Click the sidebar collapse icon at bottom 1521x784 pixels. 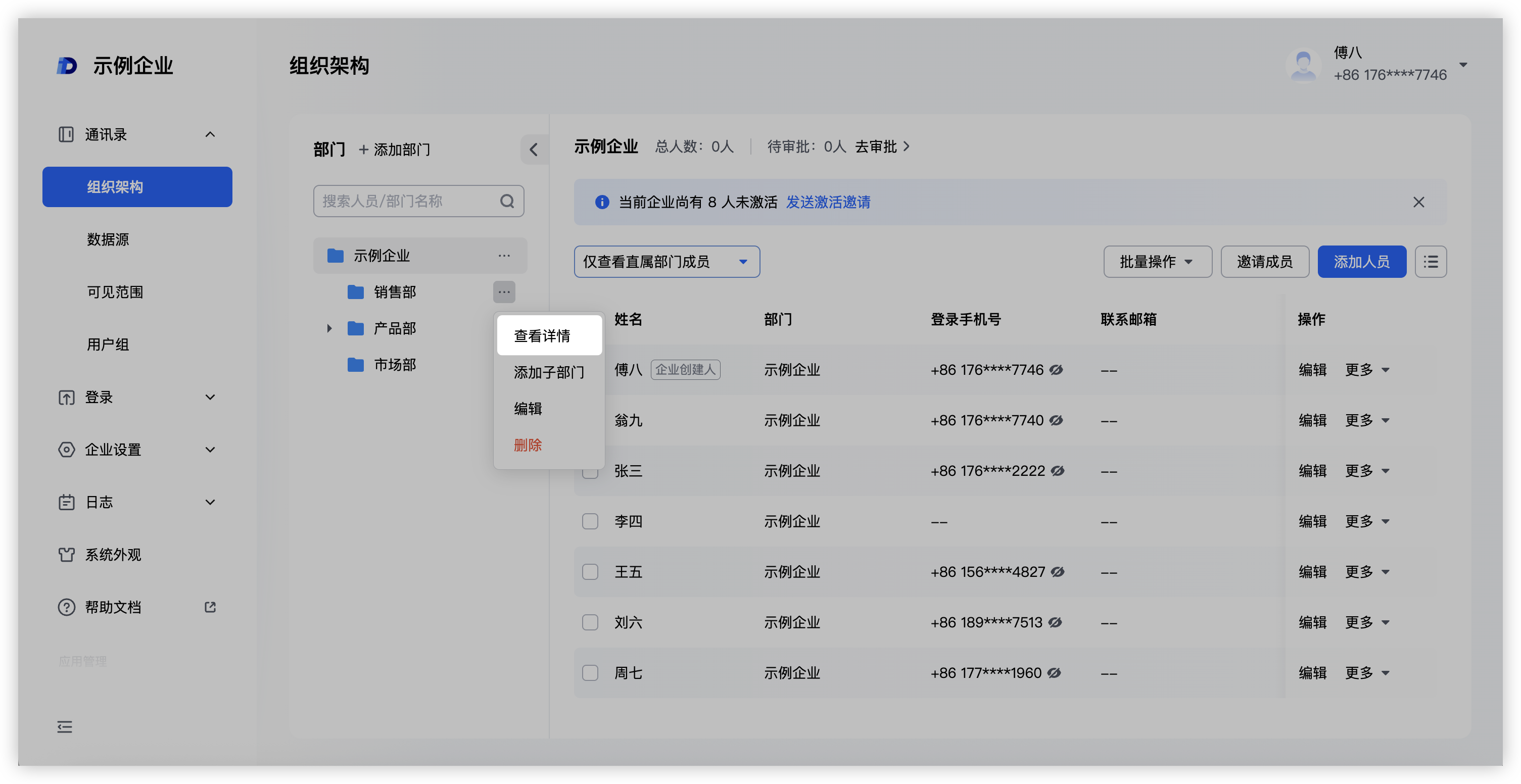click(65, 727)
